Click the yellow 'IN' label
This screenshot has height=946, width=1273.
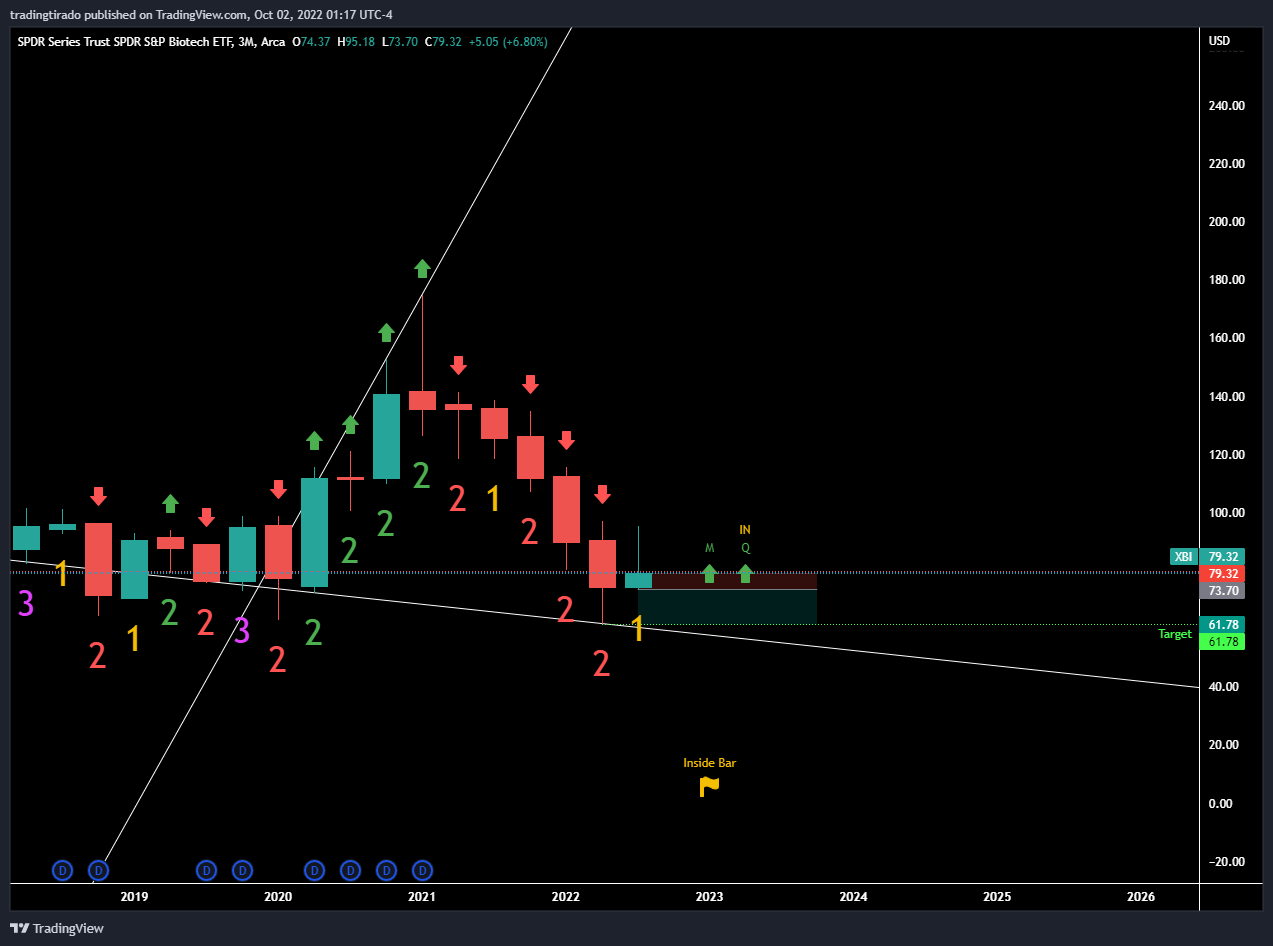[745, 530]
